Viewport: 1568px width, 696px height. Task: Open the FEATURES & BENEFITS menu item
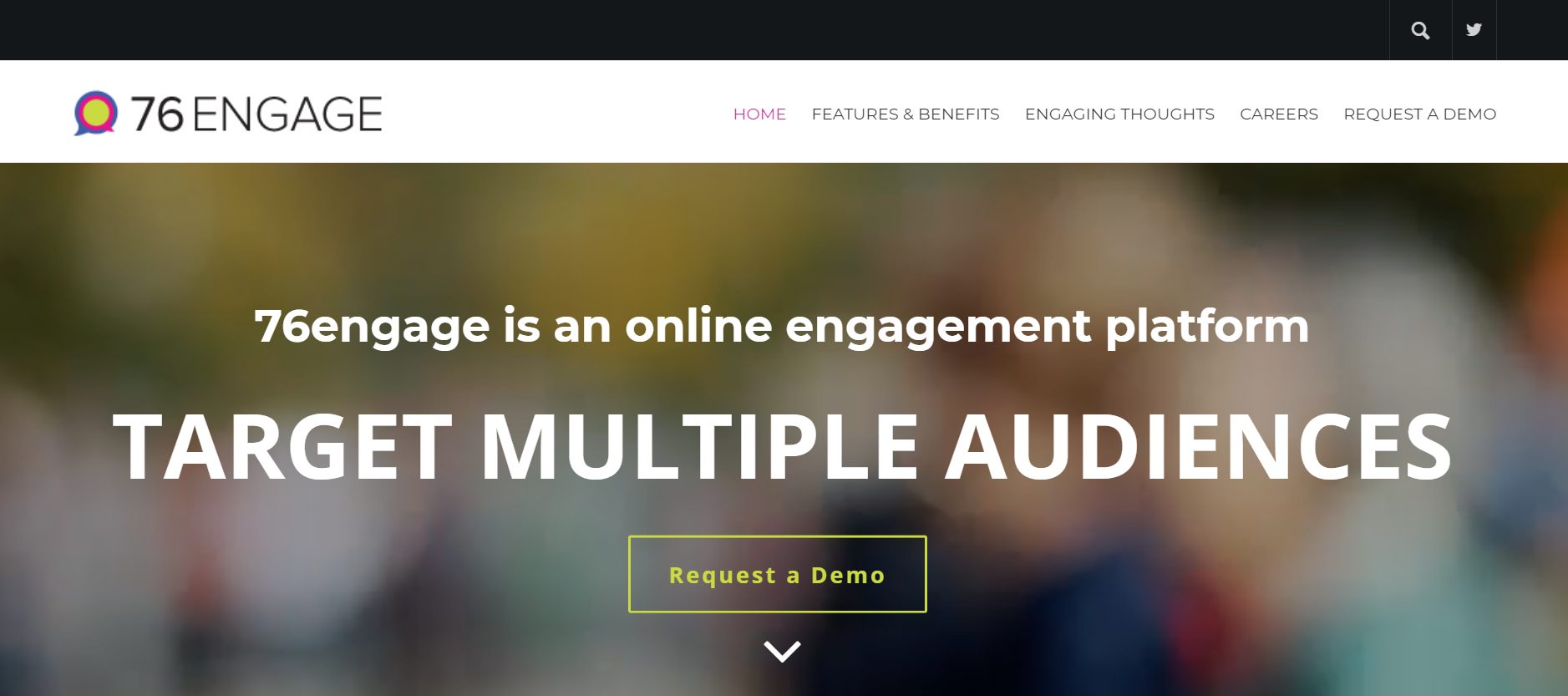pyautogui.click(x=906, y=114)
